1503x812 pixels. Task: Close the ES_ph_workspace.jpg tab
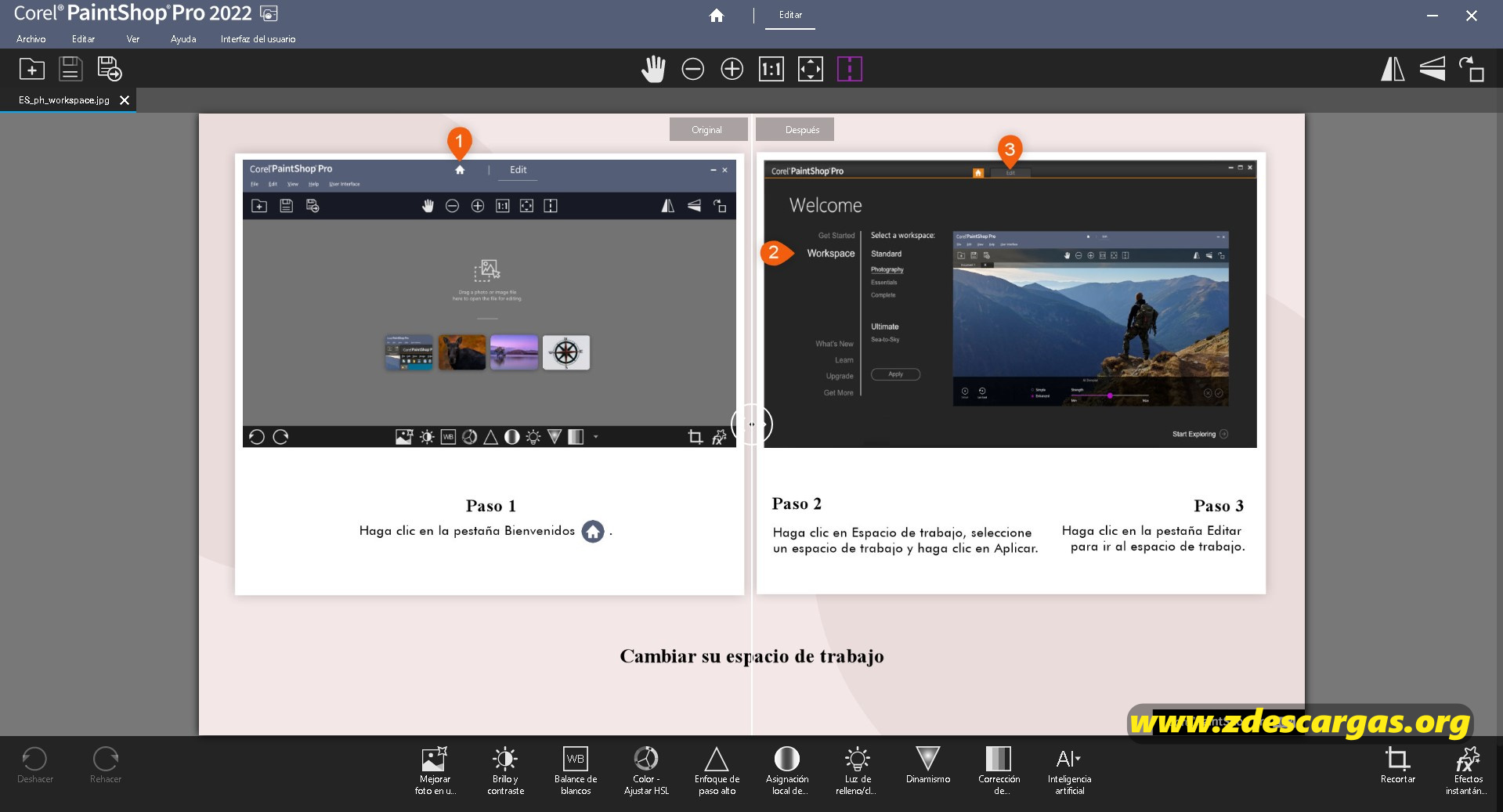coord(125,100)
